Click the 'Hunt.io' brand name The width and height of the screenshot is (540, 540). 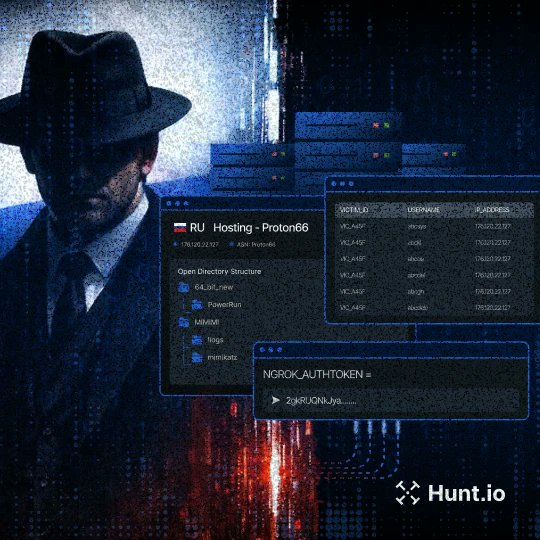click(467, 493)
